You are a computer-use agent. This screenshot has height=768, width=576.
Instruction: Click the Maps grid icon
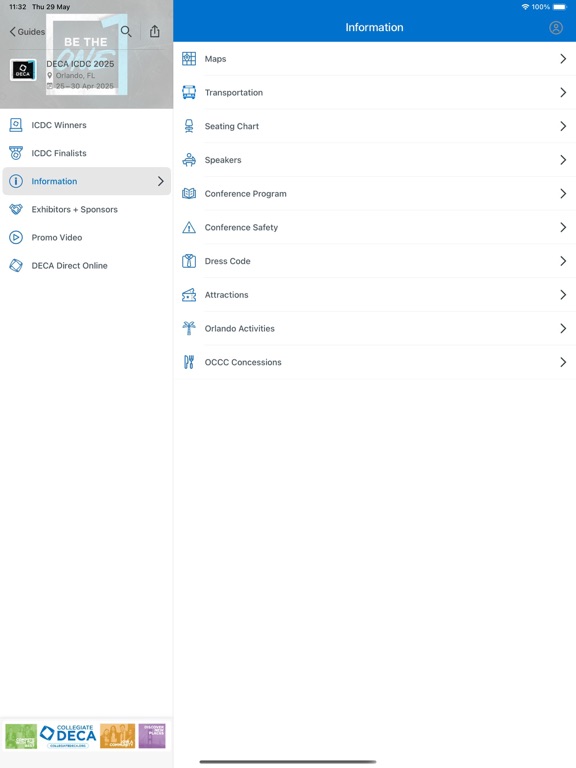[x=189, y=59]
